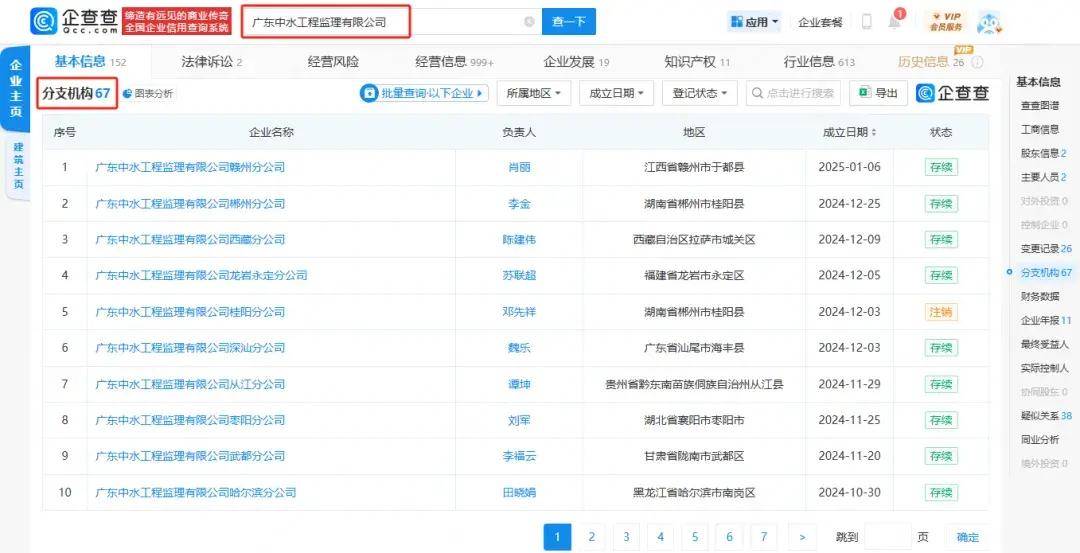
Task: Open 龙岩永定分公司 company link
Action: point(201,275)
